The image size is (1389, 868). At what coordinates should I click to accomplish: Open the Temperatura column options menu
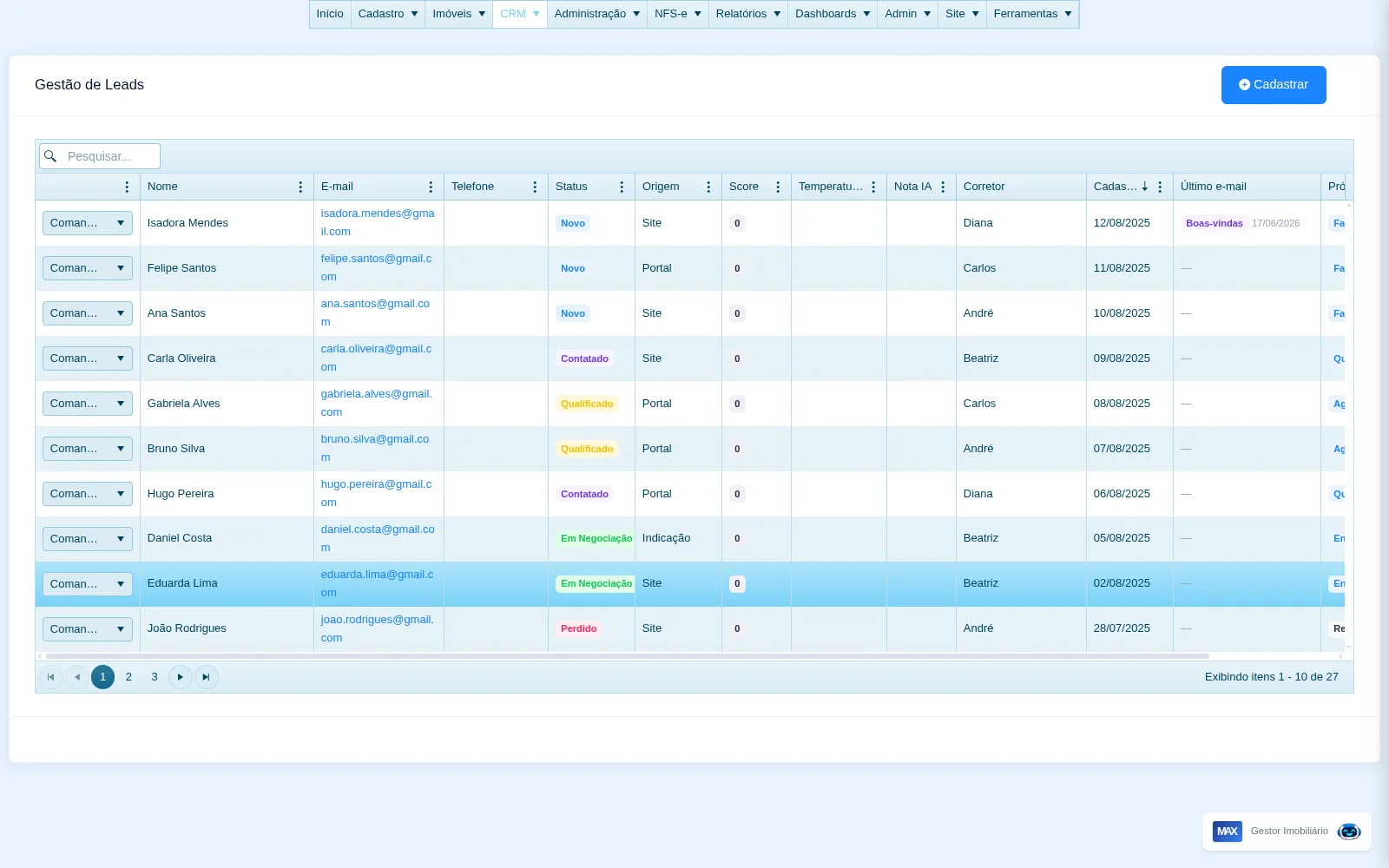pos(873,187)
